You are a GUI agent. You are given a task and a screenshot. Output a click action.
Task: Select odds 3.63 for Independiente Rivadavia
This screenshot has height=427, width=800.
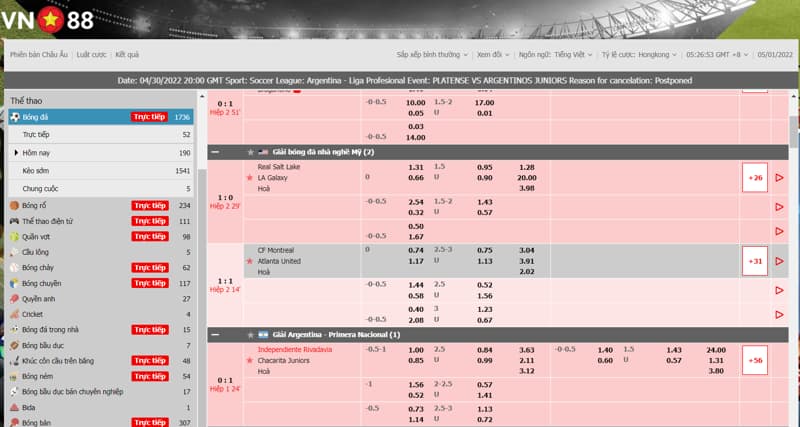(x=527, y=350)
